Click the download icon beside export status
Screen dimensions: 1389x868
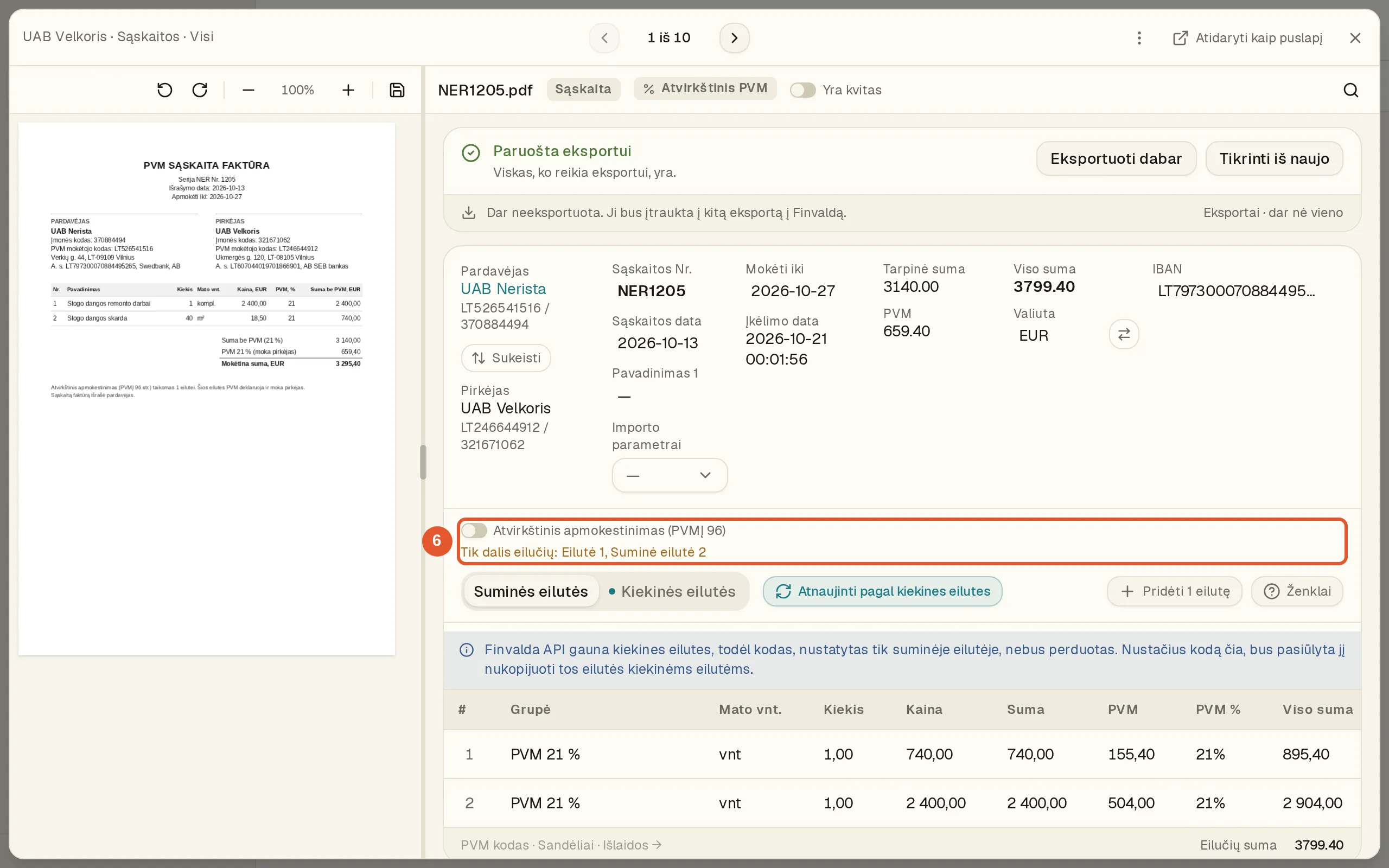tap(469, 213)
